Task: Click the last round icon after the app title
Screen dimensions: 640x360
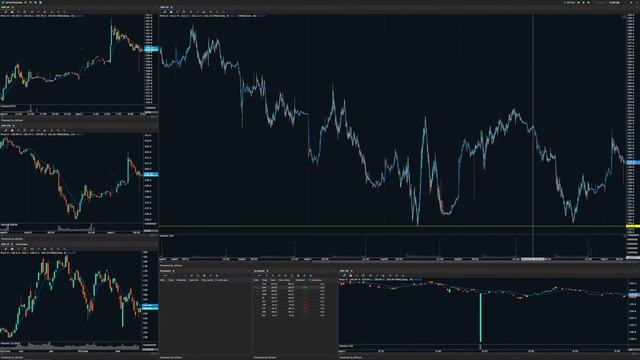Action: coord(40,2)
